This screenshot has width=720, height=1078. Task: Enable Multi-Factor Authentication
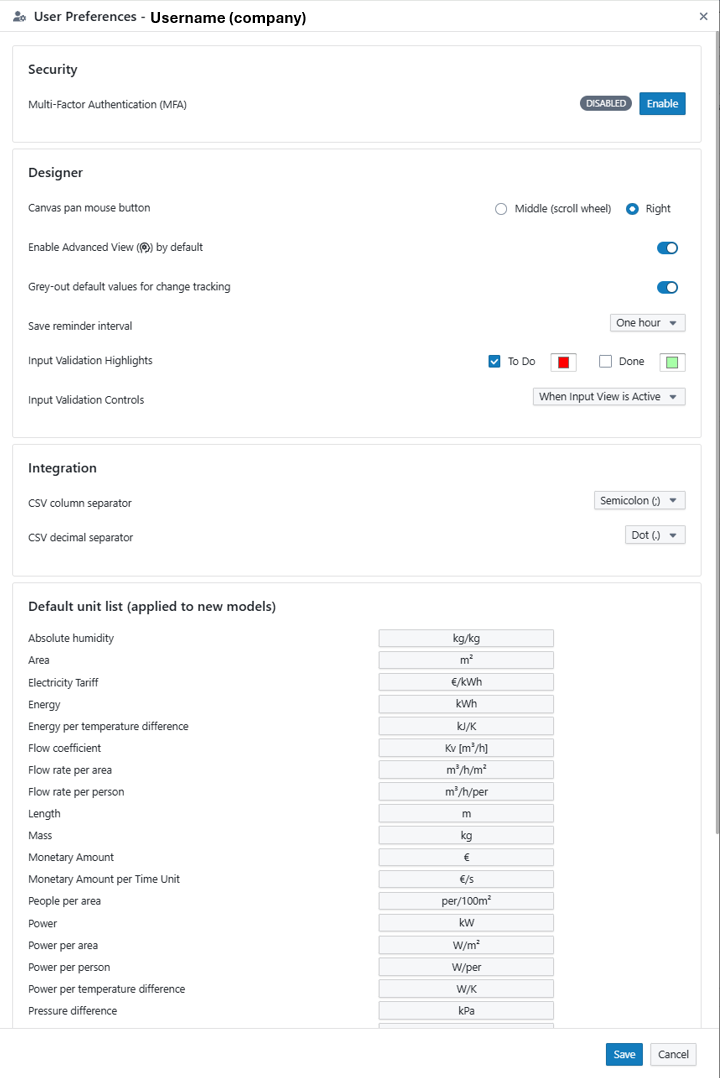click(662, 104)
